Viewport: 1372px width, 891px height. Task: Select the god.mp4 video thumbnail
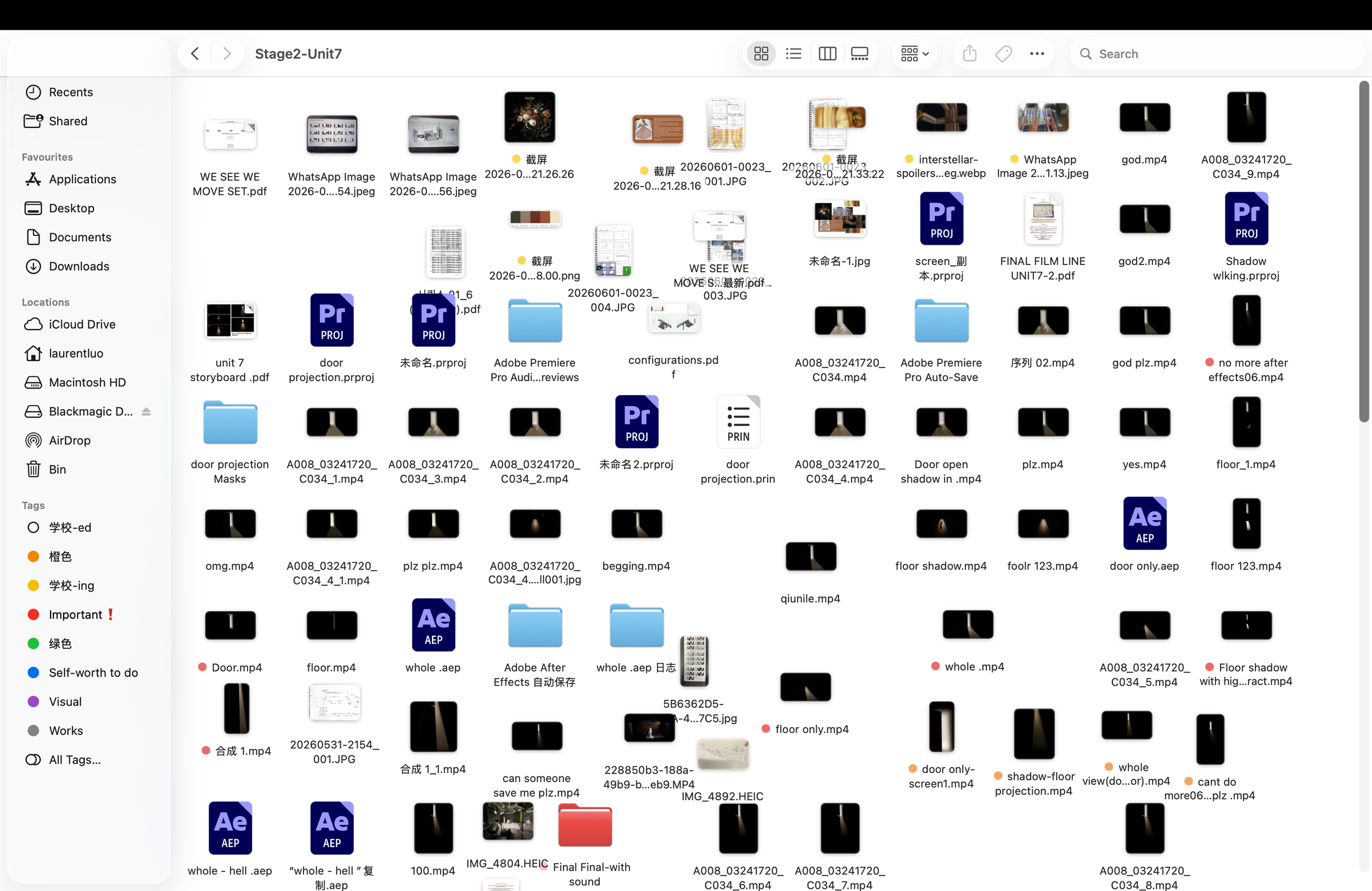pos(1144,117)
